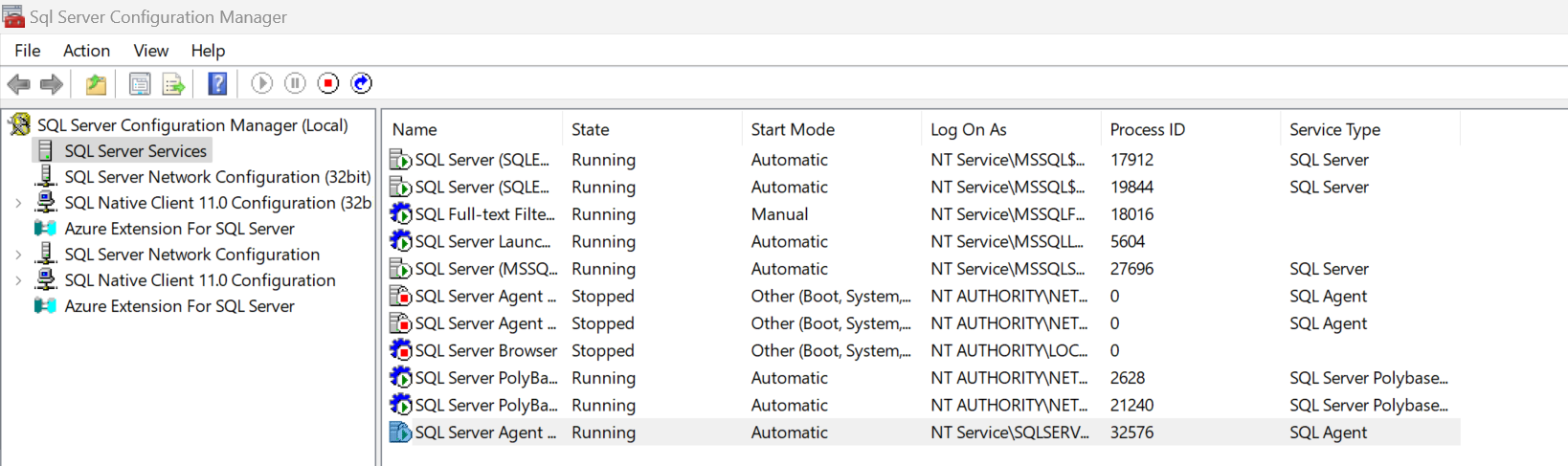
Task: Click the Pause Service toolbar icon
Action: tap(295, 83)
